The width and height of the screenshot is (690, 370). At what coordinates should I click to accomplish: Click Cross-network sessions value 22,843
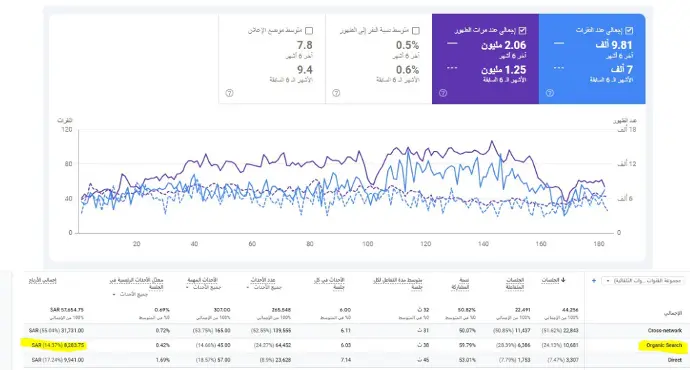tap(570, 330)
